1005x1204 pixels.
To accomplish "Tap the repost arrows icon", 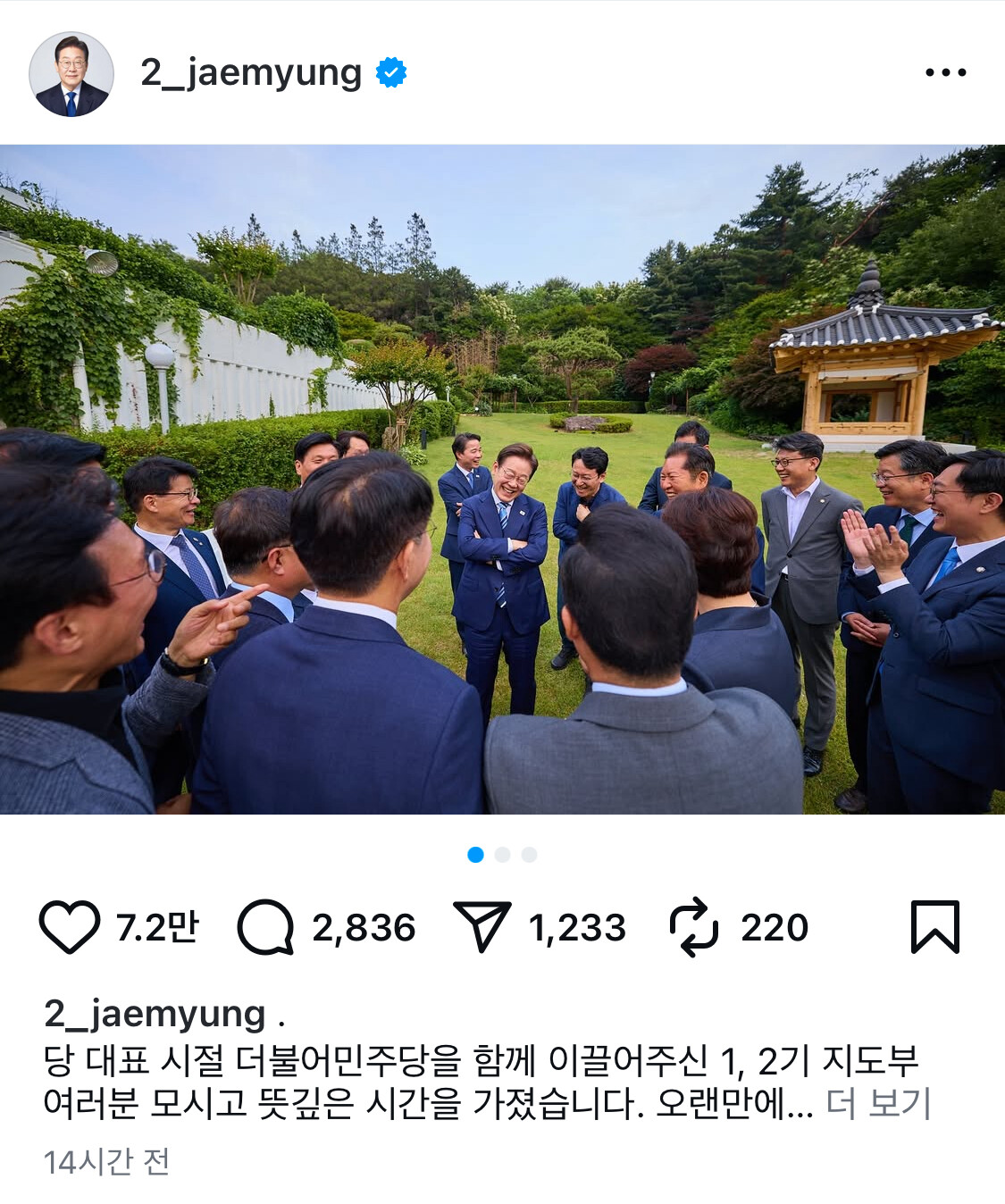I will point(694,928).
